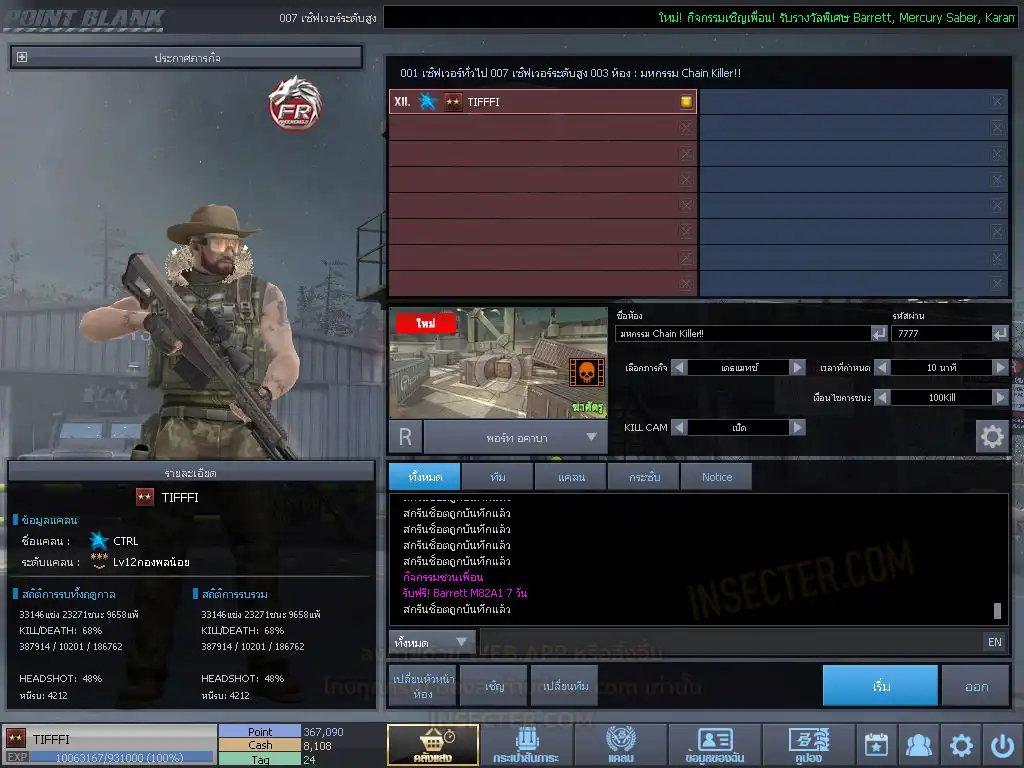Toggle KILL CAM with left arrow
The width and height of the screenshot is (1024, 768).
coord(678,427)
